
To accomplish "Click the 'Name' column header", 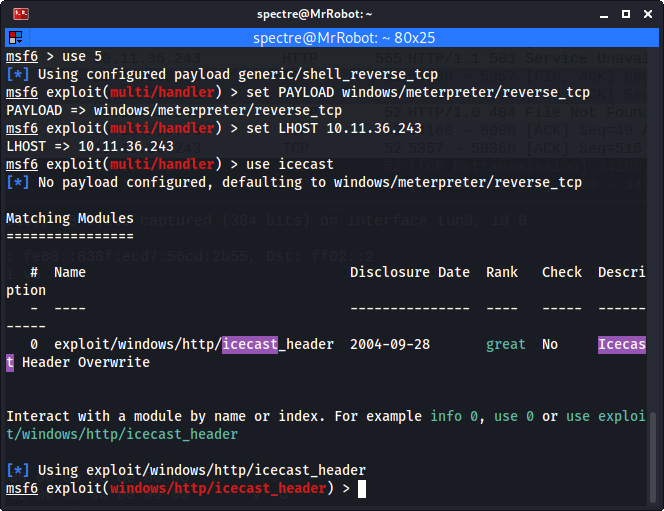I will tap(70, 272).
